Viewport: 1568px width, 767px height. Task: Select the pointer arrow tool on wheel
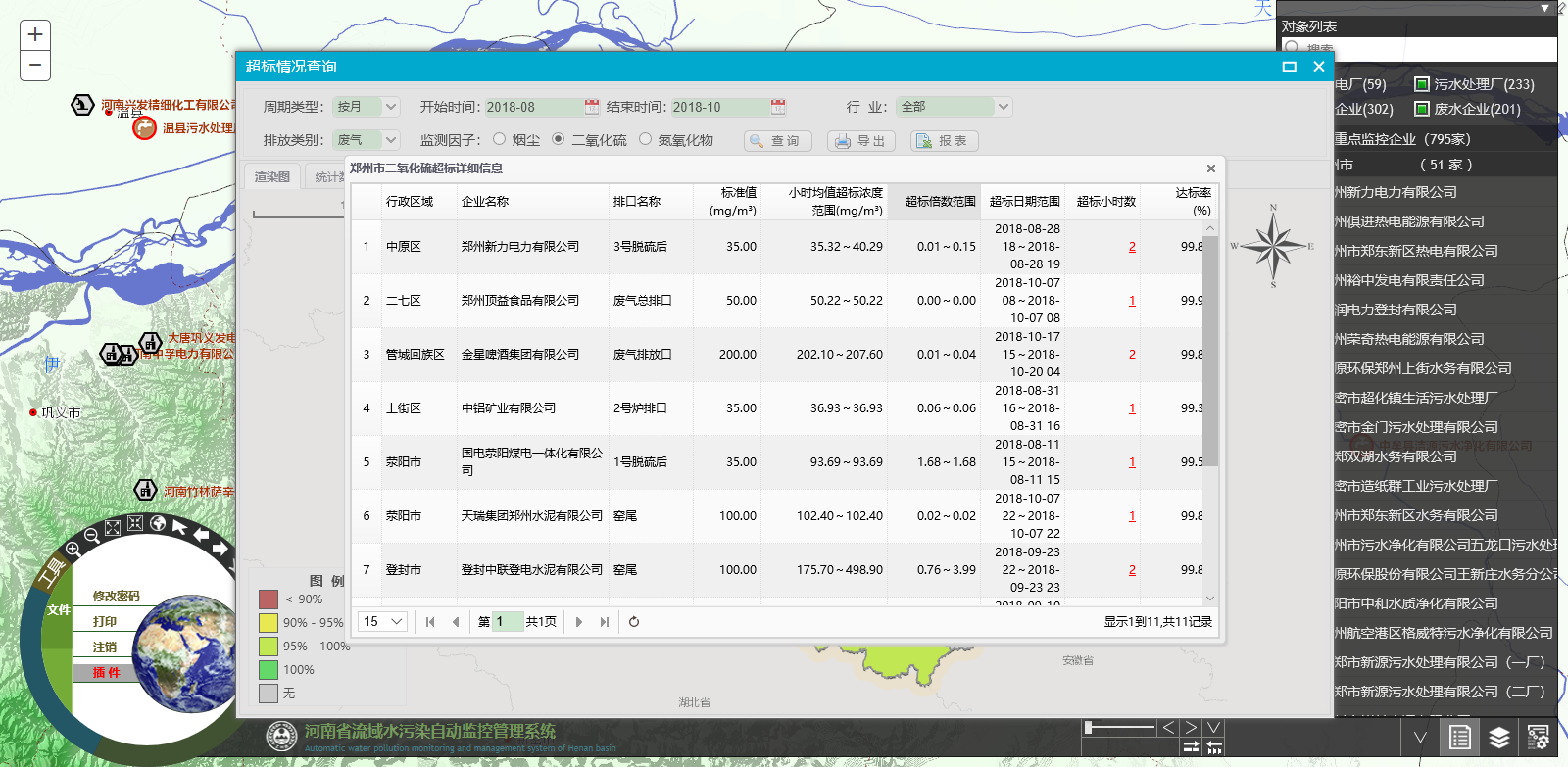point(180,527)
